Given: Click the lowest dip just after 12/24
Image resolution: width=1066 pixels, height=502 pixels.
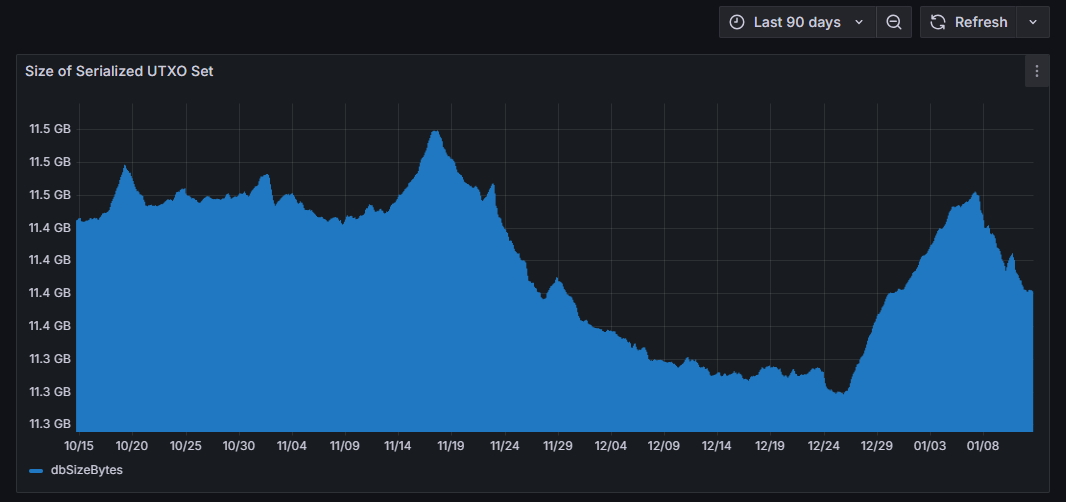Looking at the screenshot, I should point(842,392).
